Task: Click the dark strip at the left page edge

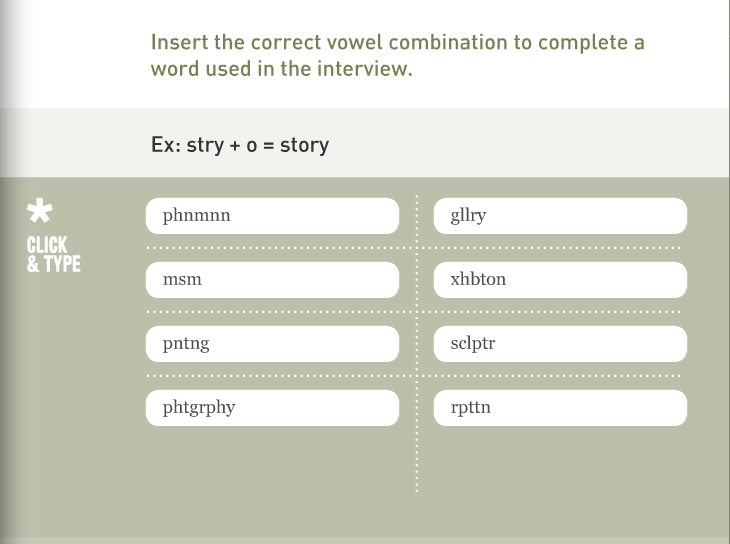Action: click(x=8, y=300)
